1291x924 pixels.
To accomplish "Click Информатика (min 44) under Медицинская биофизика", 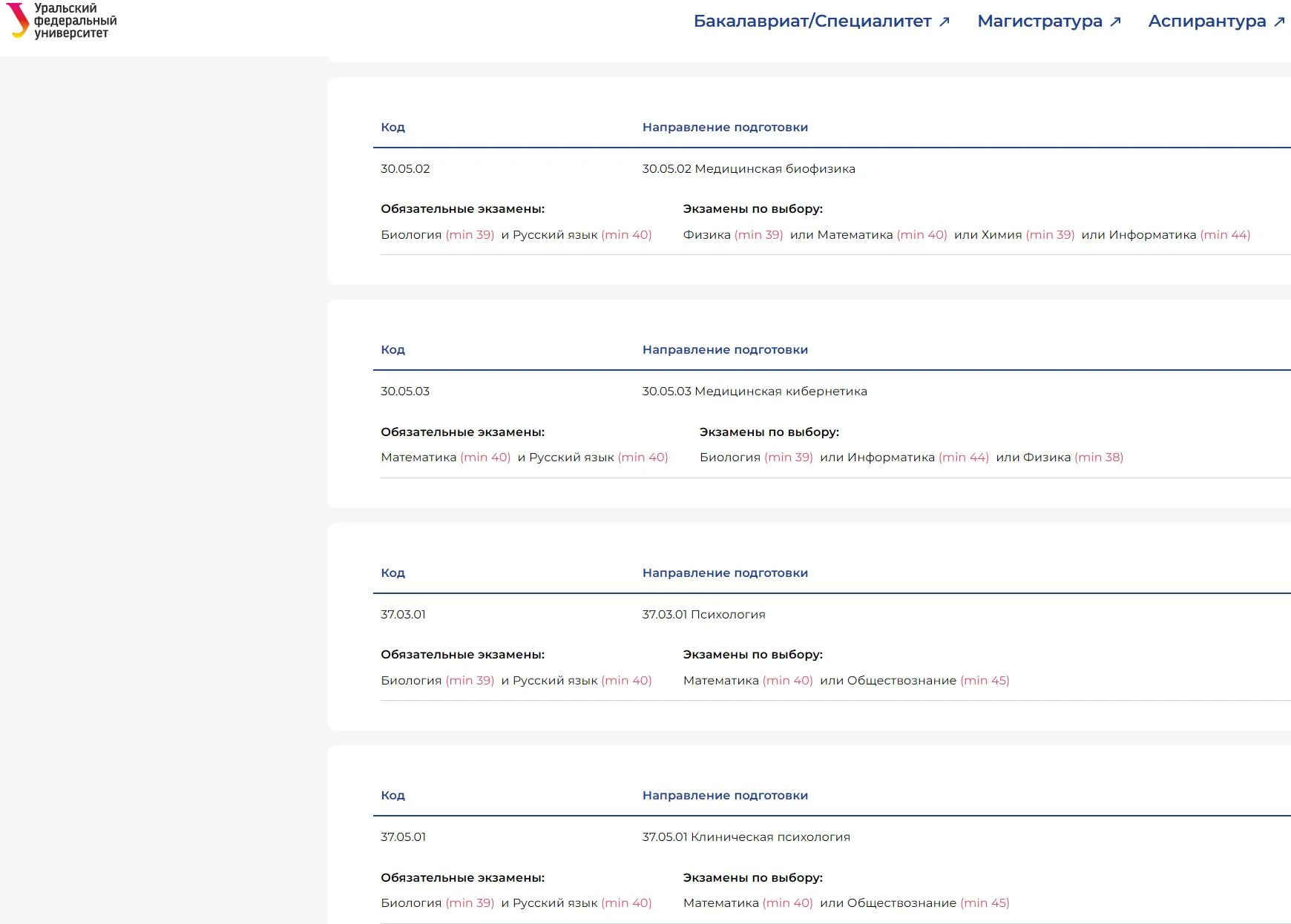I will coord(1179,235).
